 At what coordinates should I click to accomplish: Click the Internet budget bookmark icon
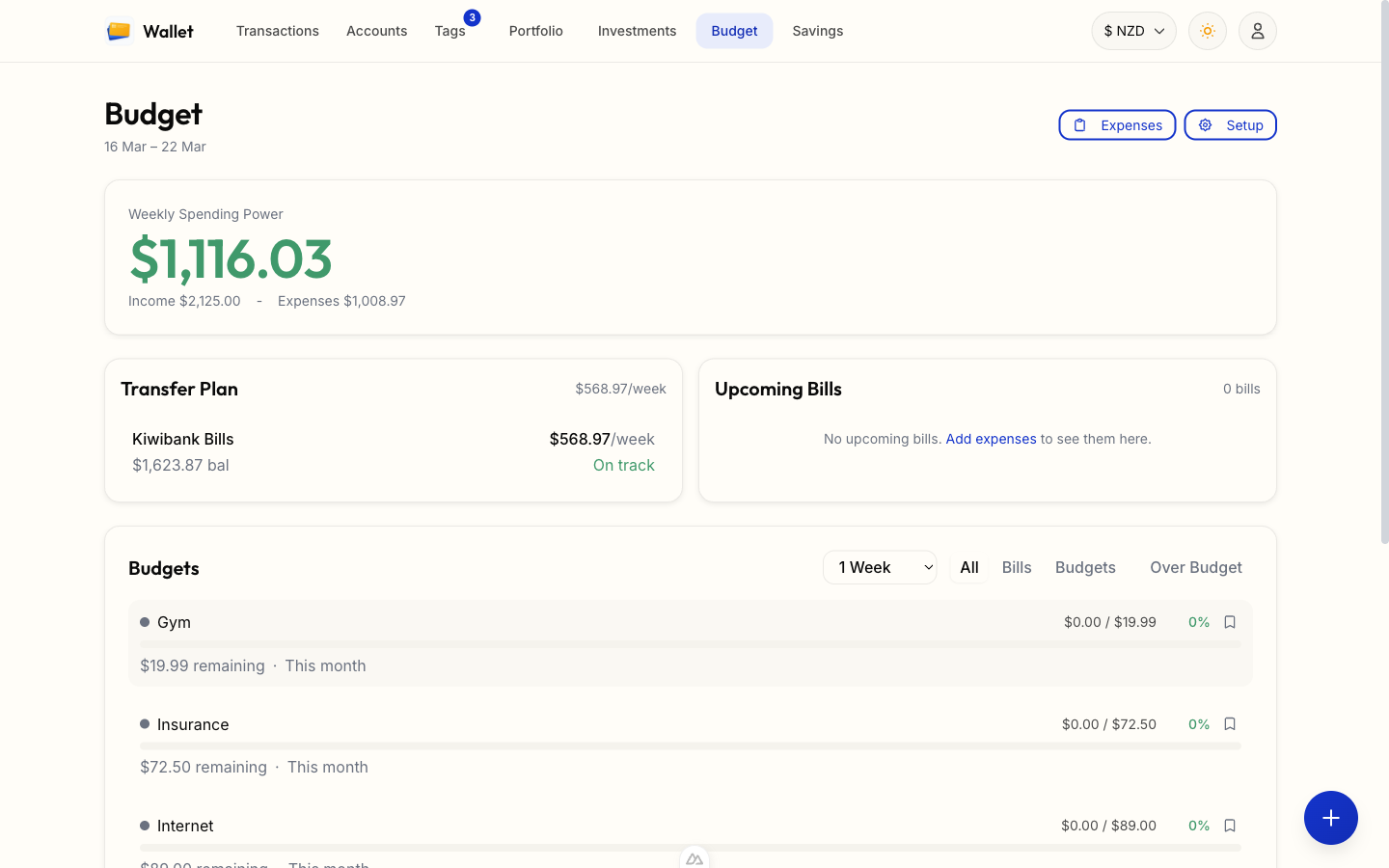point(1230,826)
